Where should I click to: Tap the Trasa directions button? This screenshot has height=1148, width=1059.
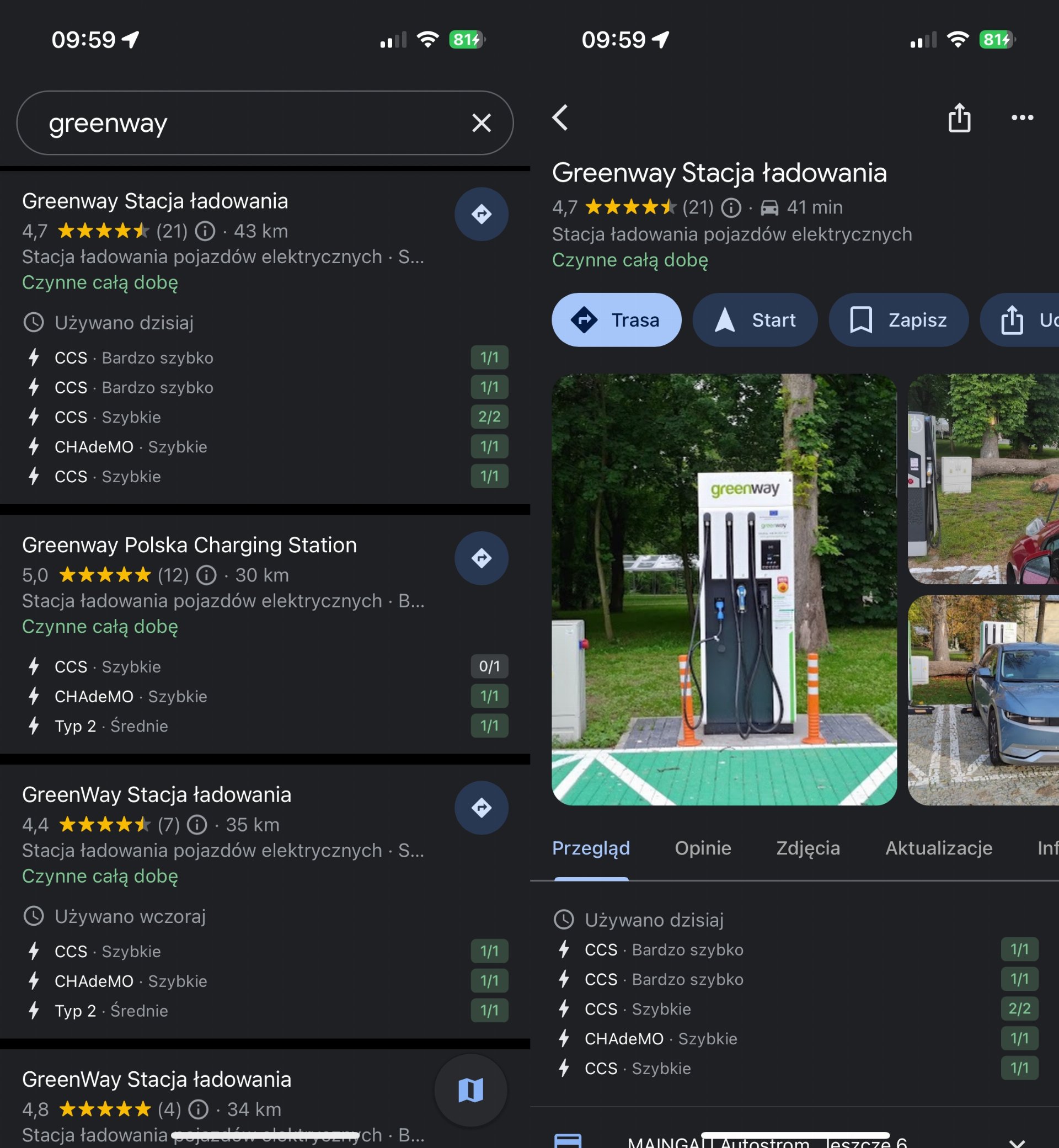tap(617, 320)
